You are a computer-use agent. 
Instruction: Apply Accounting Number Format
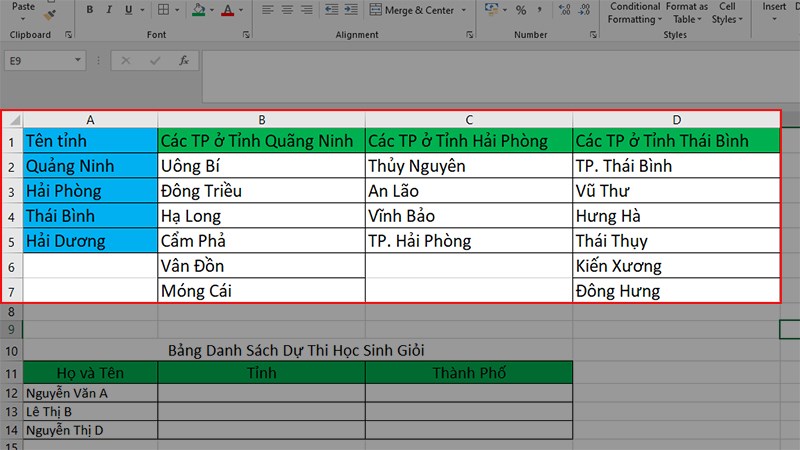(x=491, y=9)
